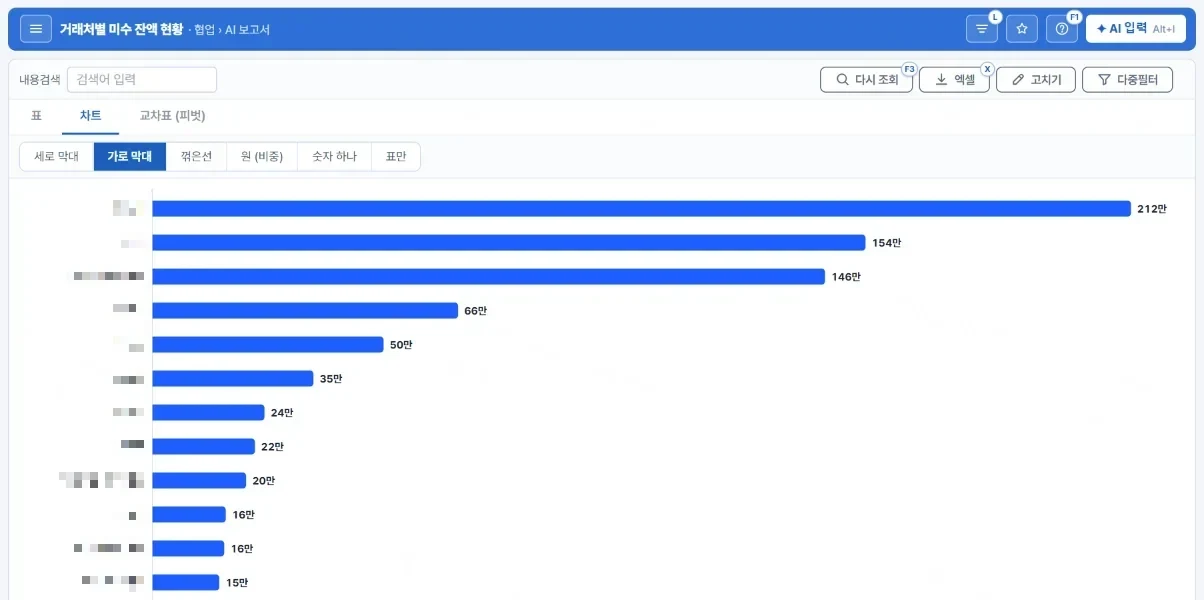Click the bar labeled 15만

tap(185, 583)
